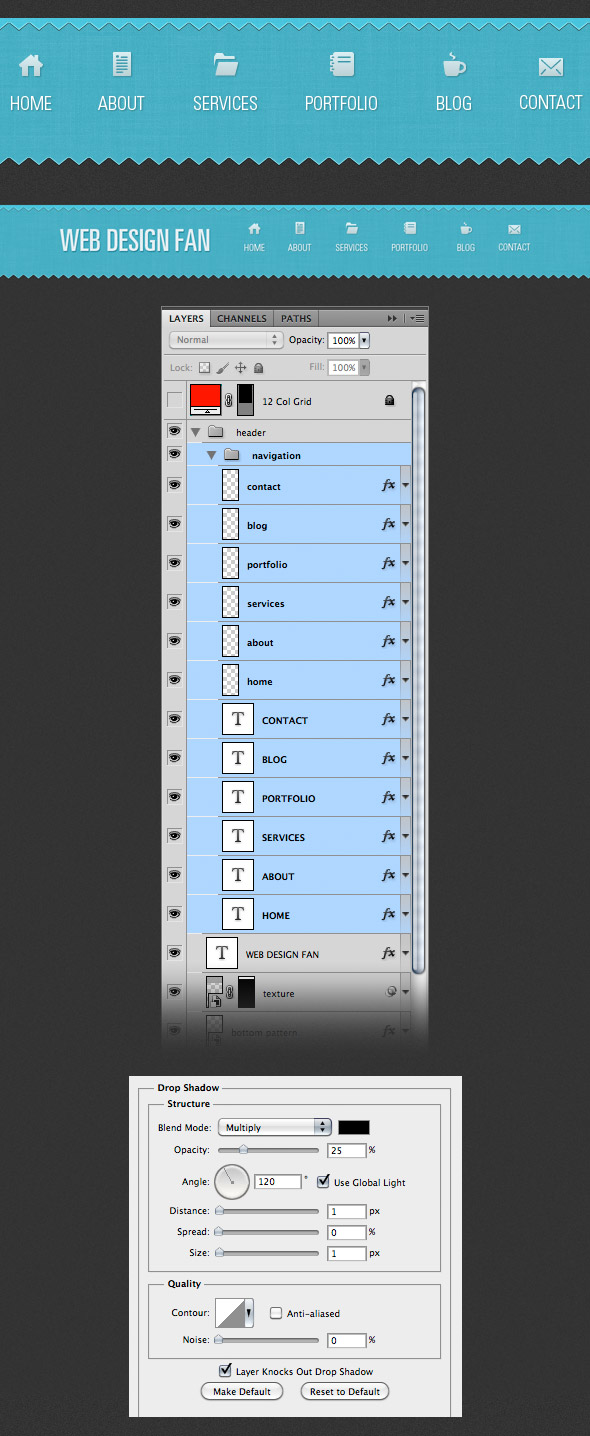Click the home icon in large navigation

coord(31,65)
